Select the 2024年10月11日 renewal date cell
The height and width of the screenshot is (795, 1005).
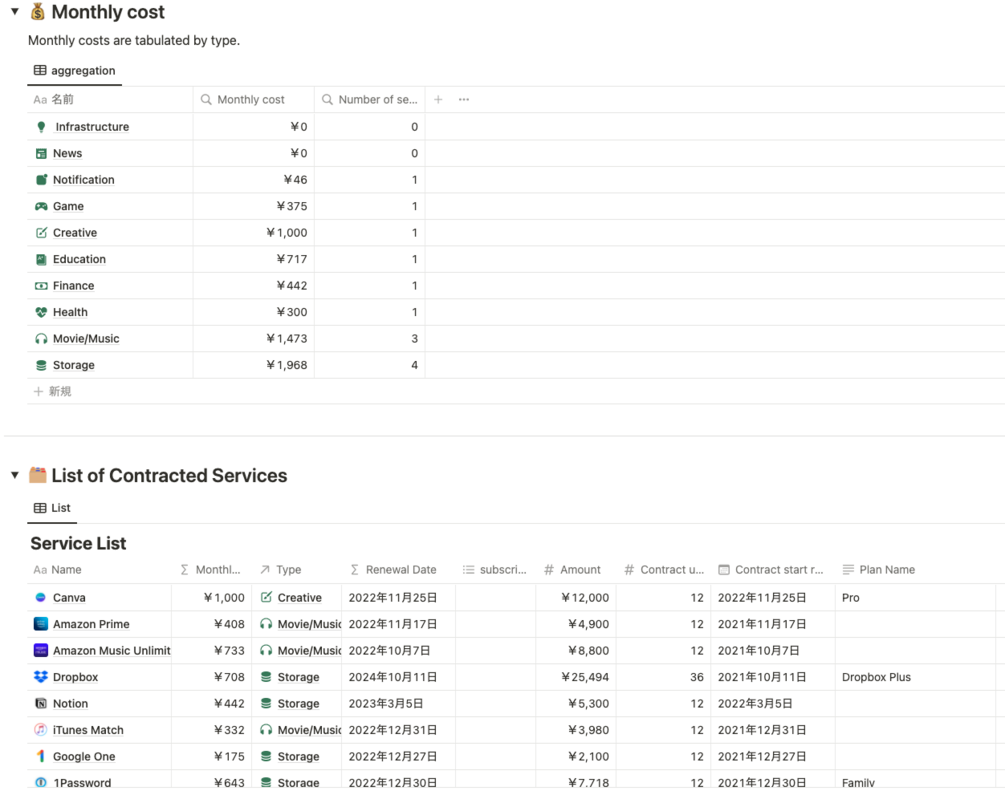click(x=398, y=677)
